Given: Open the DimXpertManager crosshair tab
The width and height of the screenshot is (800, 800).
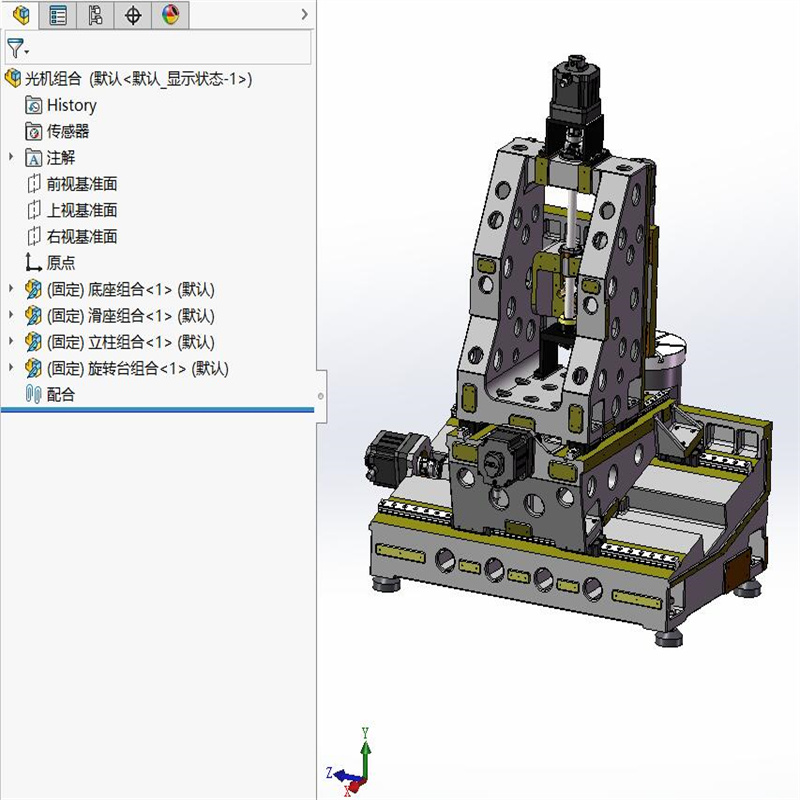Looking at the screenshot, I should (x=133, y=15).
